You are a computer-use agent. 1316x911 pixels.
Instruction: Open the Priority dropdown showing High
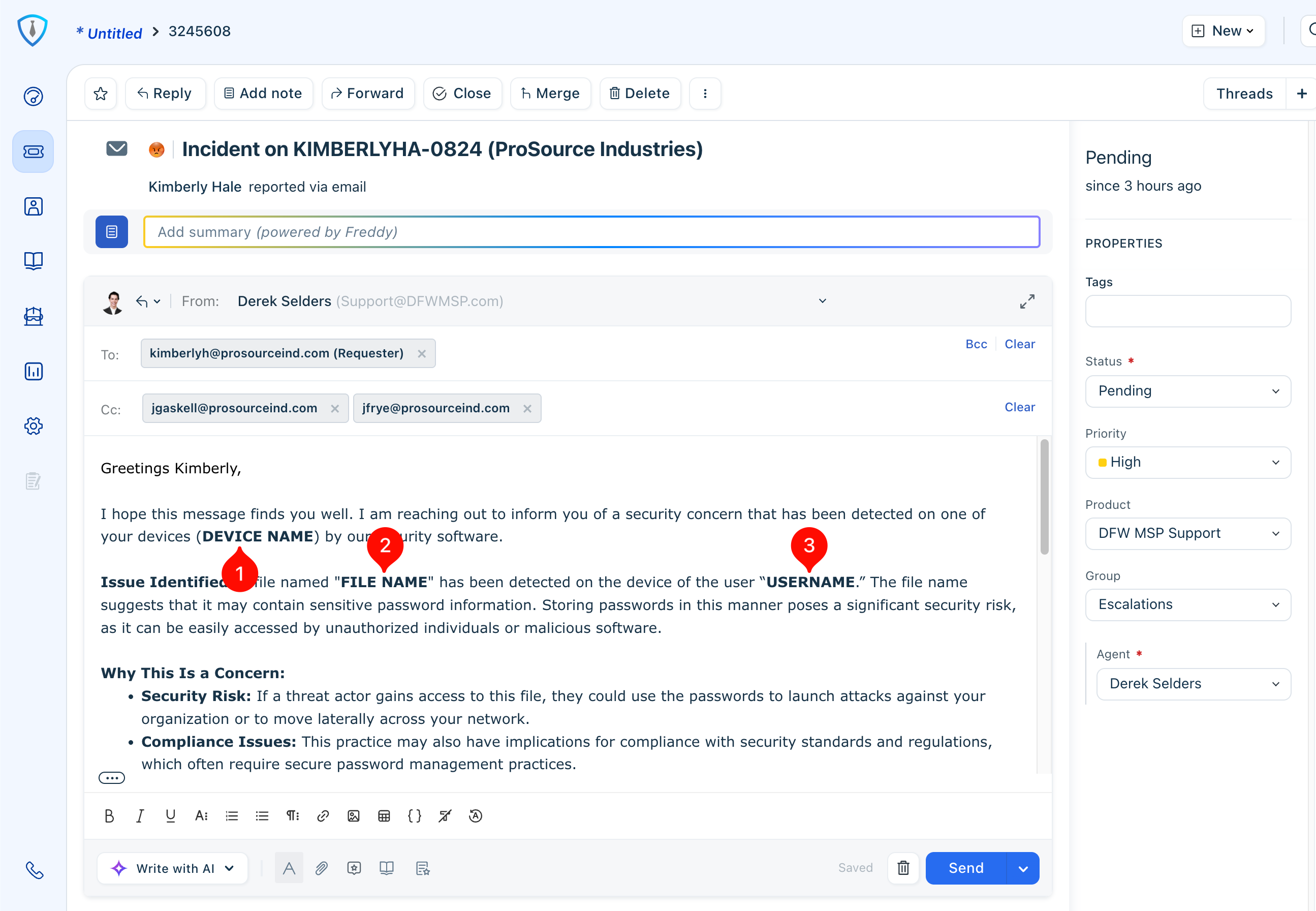pos(1187,462)
